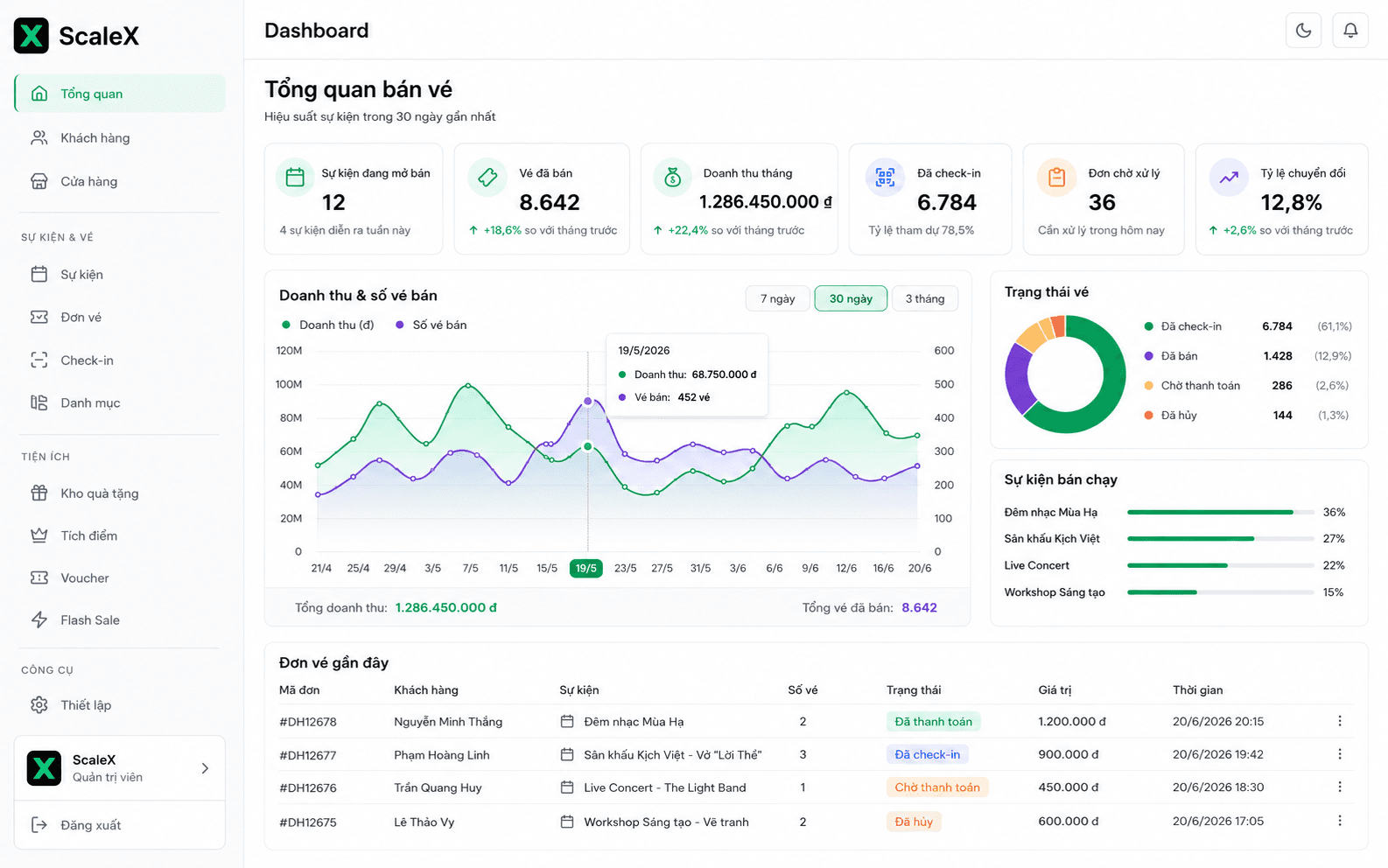The width and height of the screenshot is (1388, 868).
Task: Click the Sân khấu Kịch Việt progress bar
Action: point(1221,538)
